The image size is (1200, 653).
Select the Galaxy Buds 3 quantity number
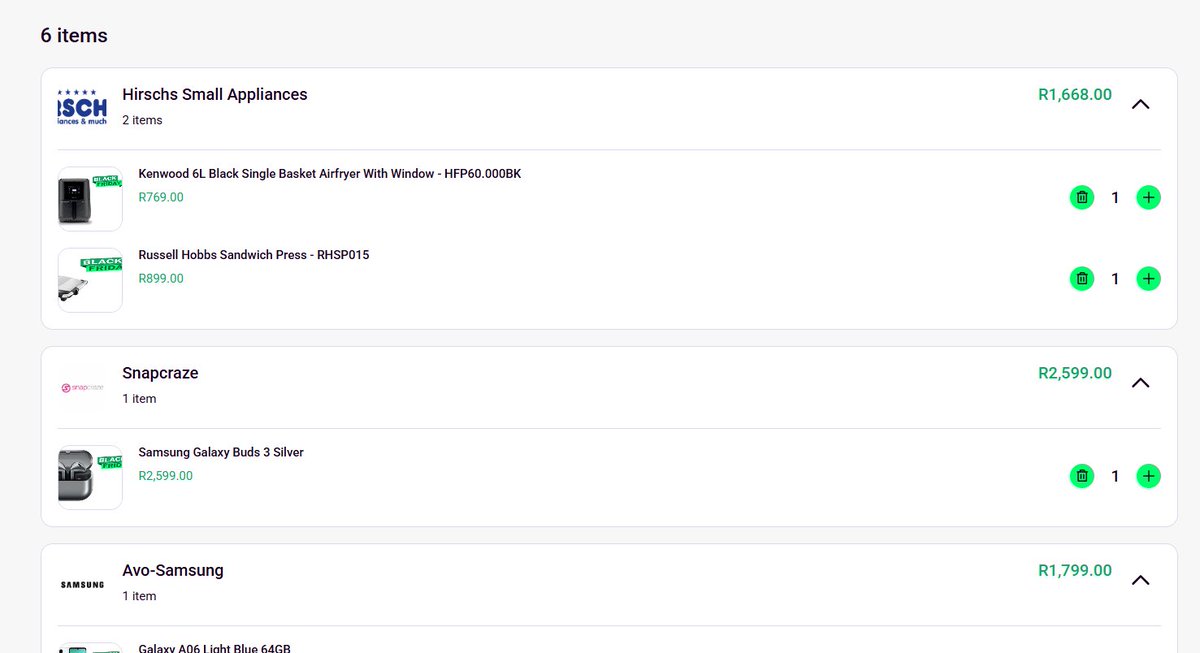point(1116,477)
